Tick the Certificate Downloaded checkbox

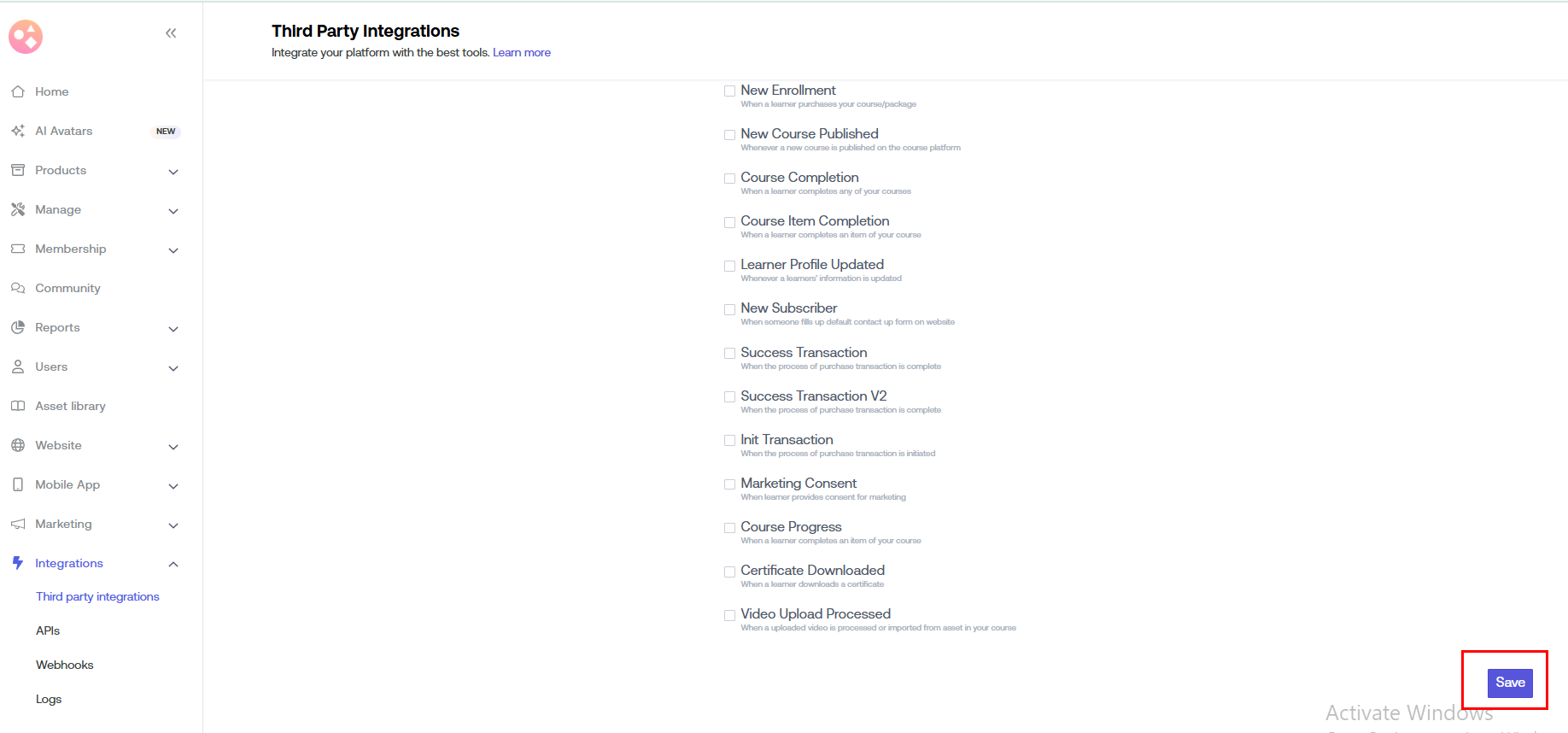(x=729, y=572)
